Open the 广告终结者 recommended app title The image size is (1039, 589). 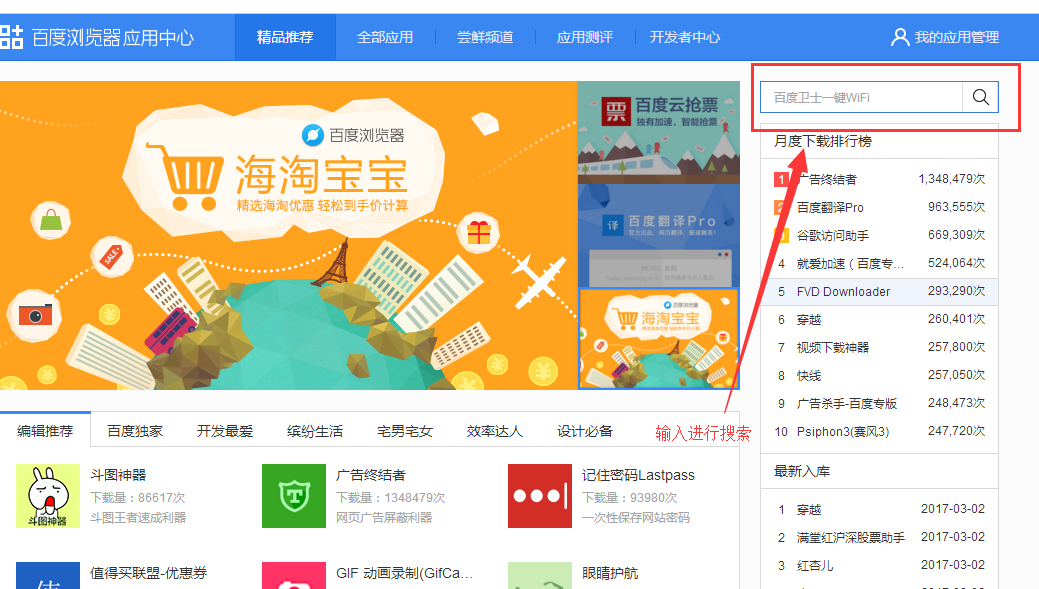371,475
